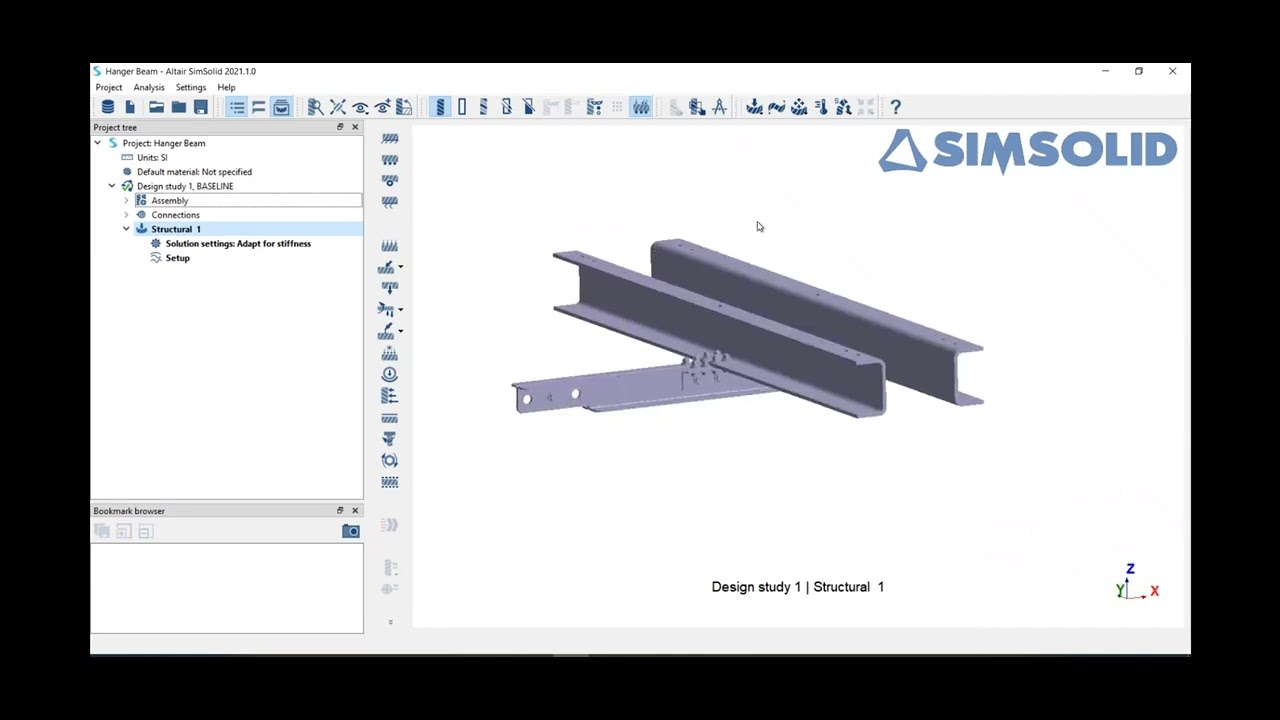
Task: Click the XYZ axis triad in viewport
Action: (x=1137, y=583)
